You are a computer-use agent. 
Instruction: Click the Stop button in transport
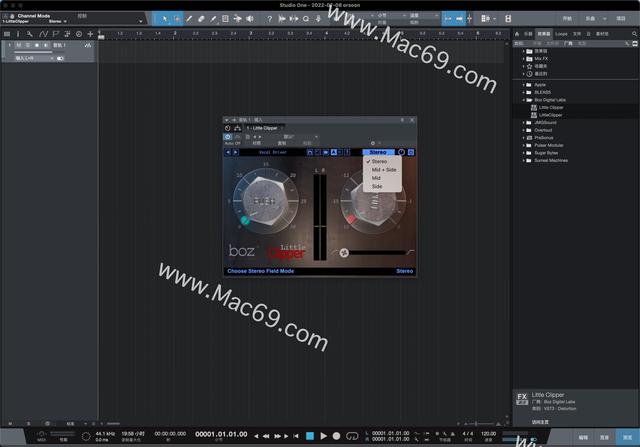tap(309, 435)
